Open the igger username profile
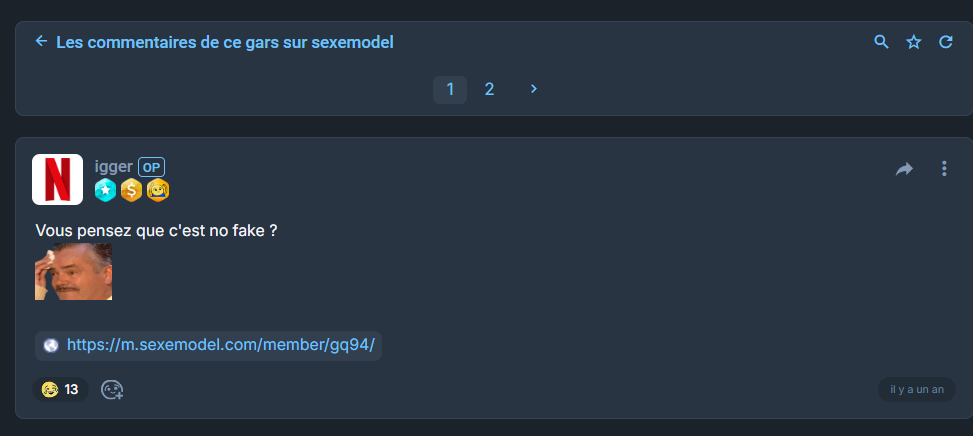Image resolution: width=973 pixels, height=436 pixels. coord(113,166)
